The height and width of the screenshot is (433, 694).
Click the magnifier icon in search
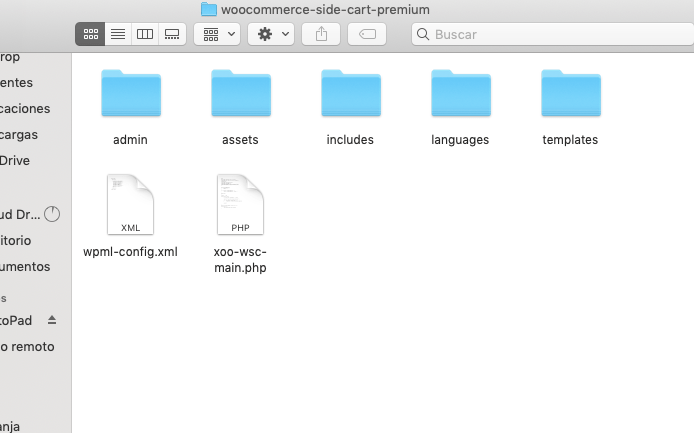[423, 34]
